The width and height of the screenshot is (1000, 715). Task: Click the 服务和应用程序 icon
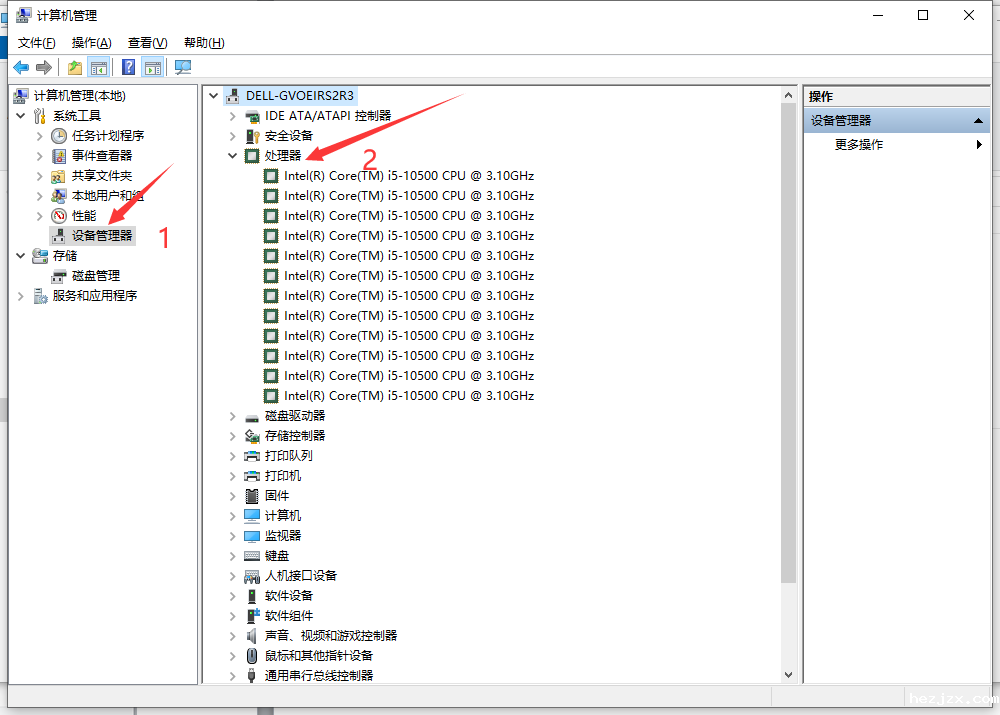(40, 296)
